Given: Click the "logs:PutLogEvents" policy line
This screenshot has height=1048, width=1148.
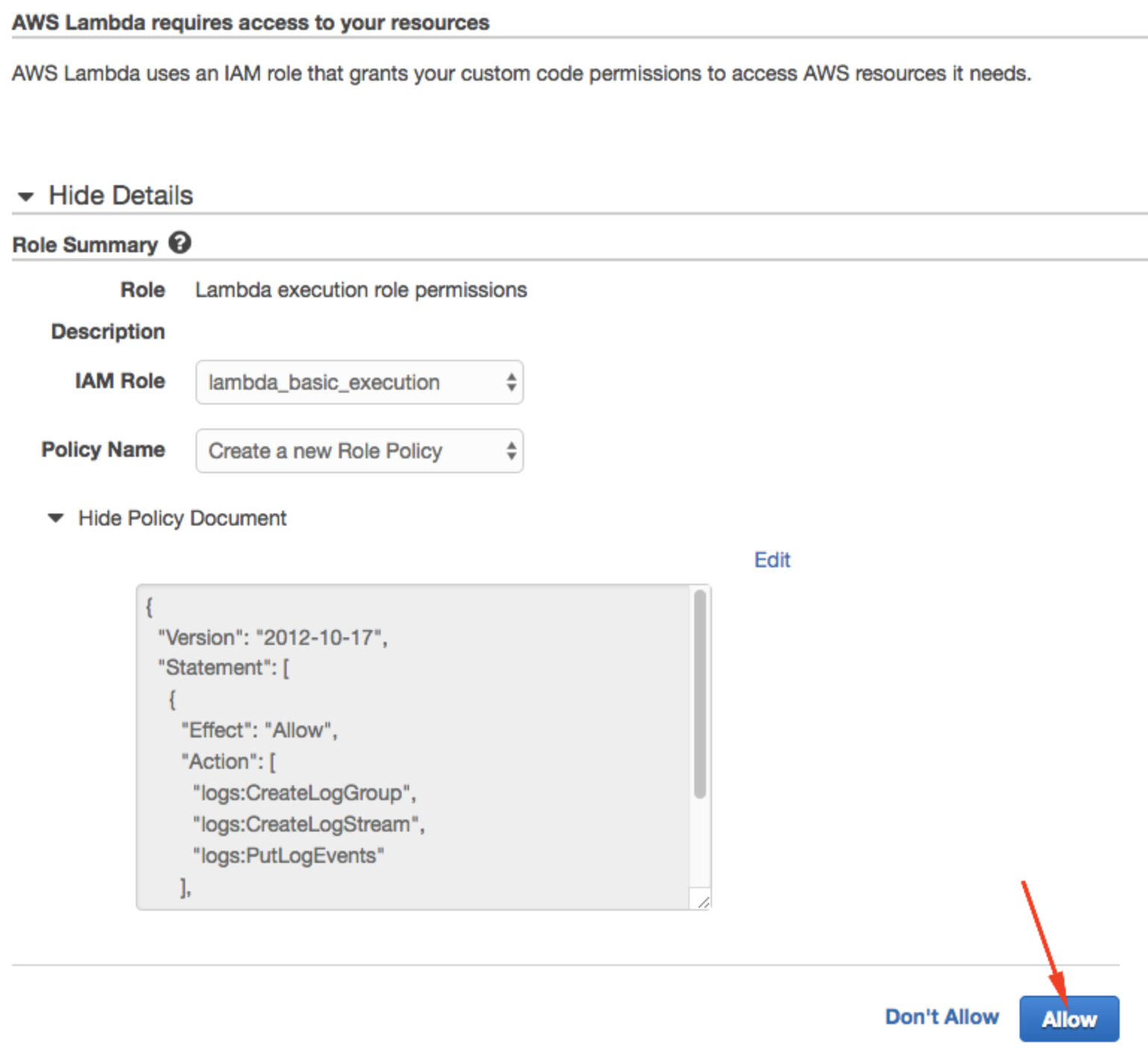Looking at the screenshot, I should click(288, 855).
